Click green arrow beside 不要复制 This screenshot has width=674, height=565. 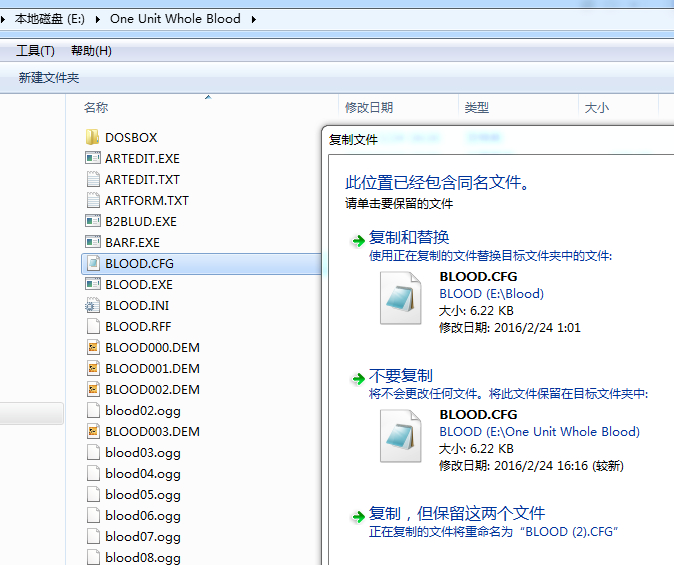(358, 378)
